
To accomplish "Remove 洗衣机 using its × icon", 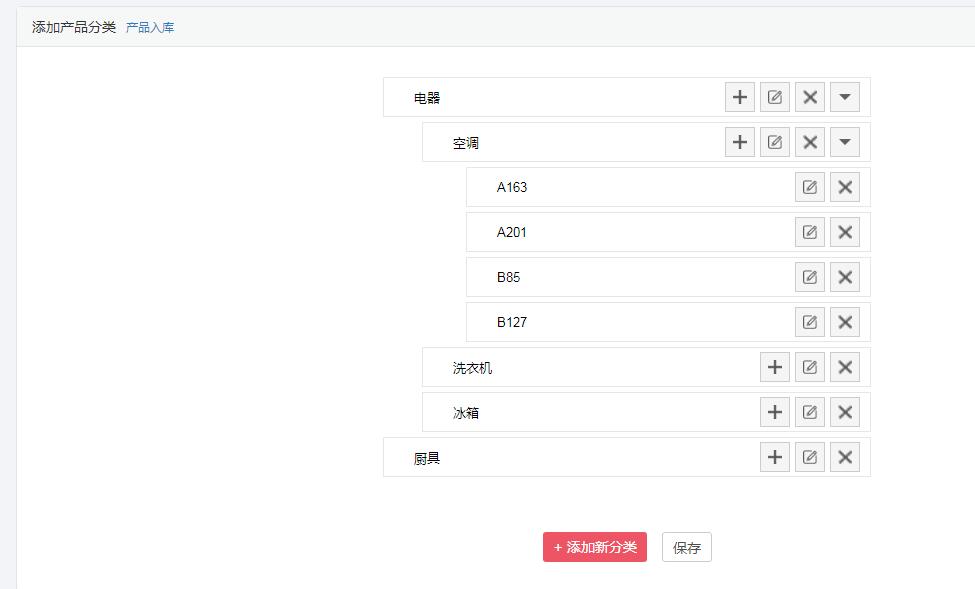I will (845, 366).
